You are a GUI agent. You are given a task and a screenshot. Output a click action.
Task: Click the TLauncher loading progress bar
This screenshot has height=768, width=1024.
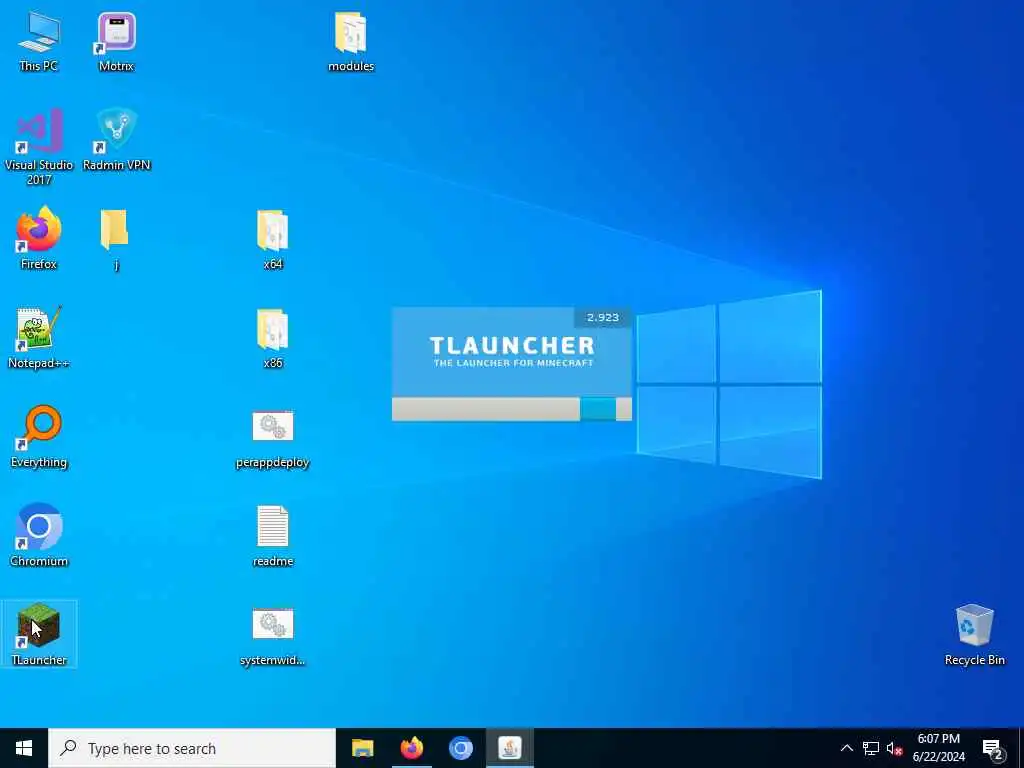[511, 409]
